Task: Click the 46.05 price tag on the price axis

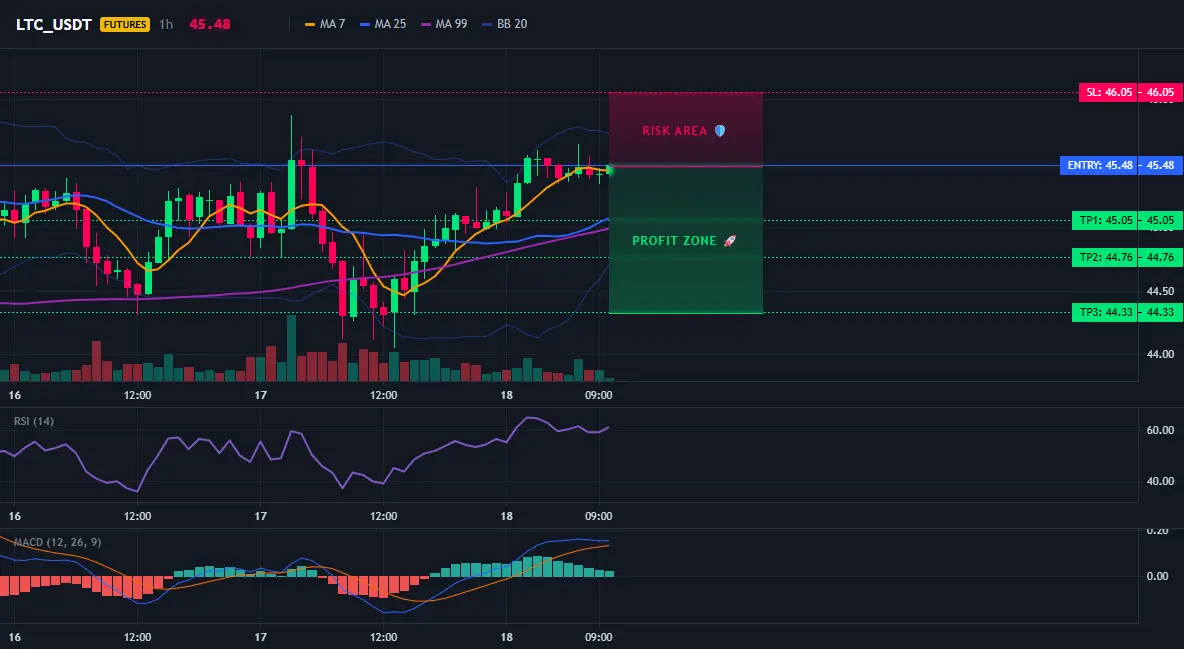Action: pos(1161,92)
